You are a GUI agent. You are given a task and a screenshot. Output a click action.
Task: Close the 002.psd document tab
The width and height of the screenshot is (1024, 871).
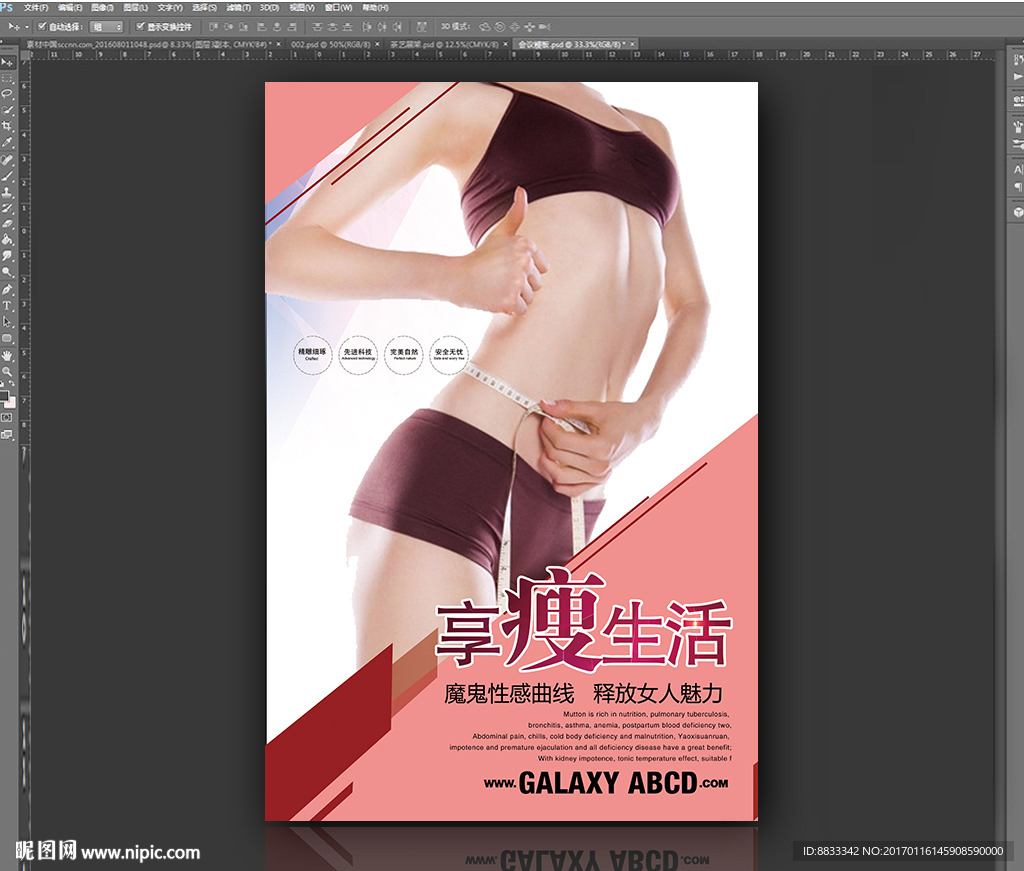pyautogui.click(x=377, y=44)
